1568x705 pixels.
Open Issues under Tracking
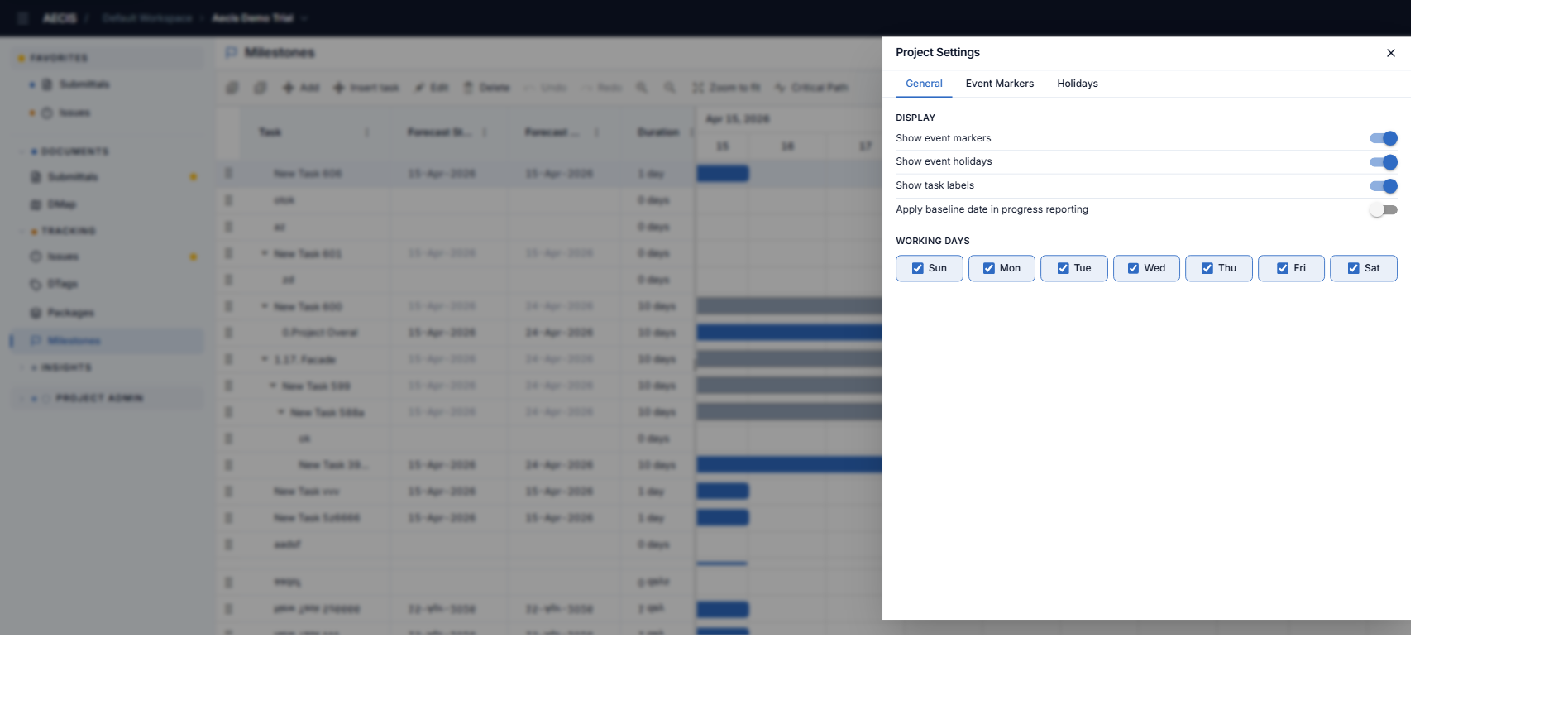pyautogui.click(x=63, y=257)
